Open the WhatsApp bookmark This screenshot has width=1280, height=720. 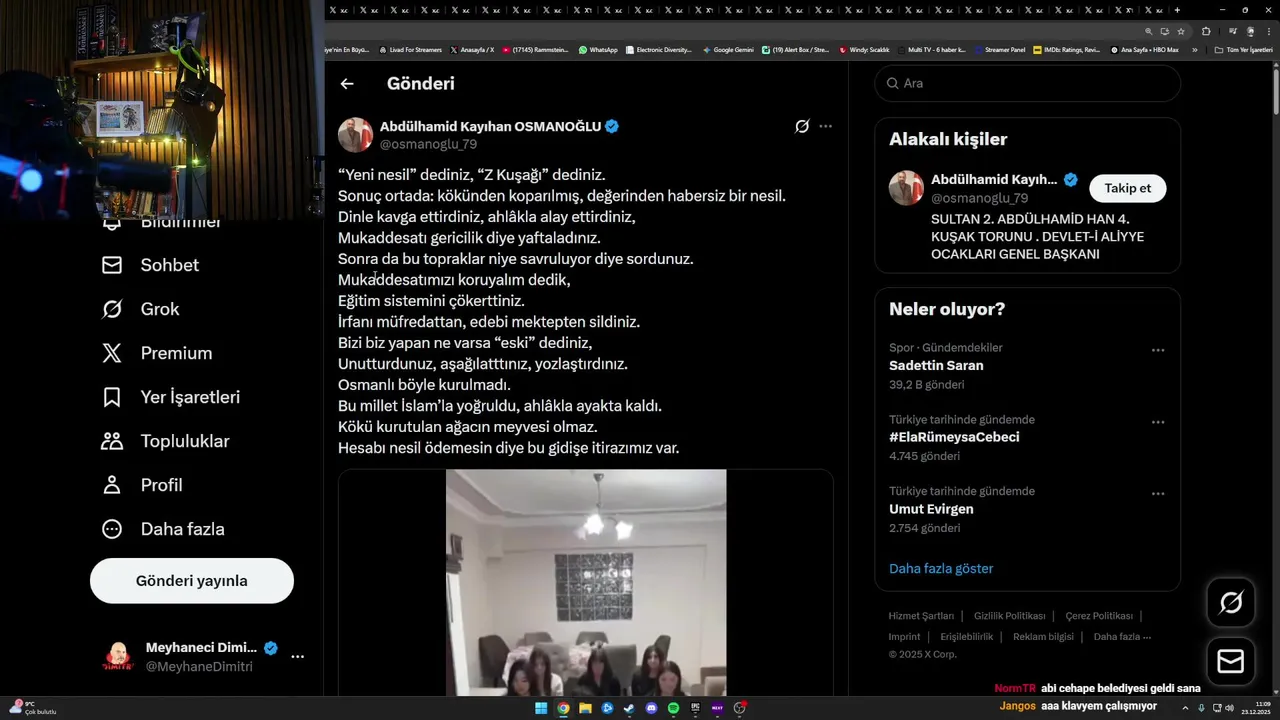pos(598,49)
